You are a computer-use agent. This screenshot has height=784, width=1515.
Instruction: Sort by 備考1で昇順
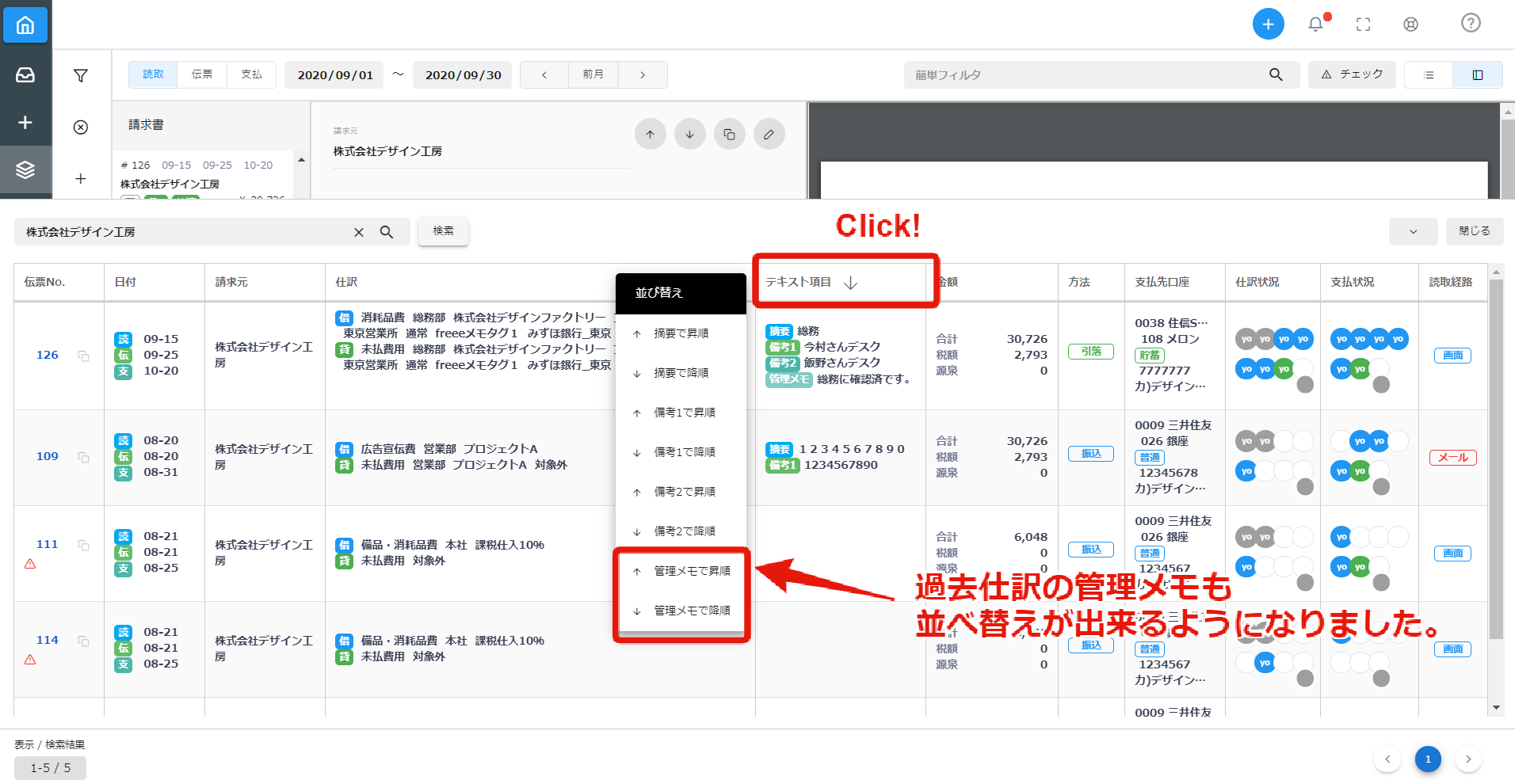pos(681,413)
